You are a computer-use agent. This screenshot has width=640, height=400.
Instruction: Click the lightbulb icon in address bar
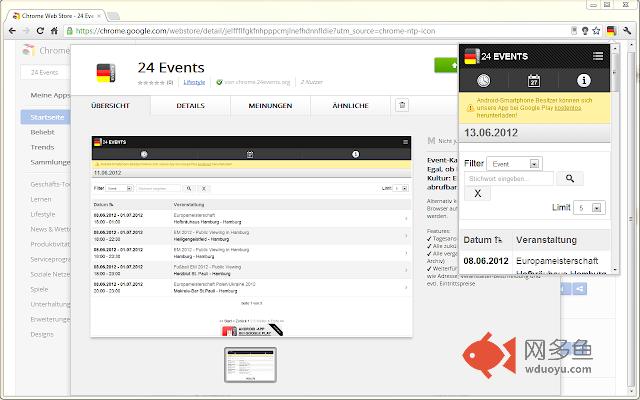coord(585,31)
